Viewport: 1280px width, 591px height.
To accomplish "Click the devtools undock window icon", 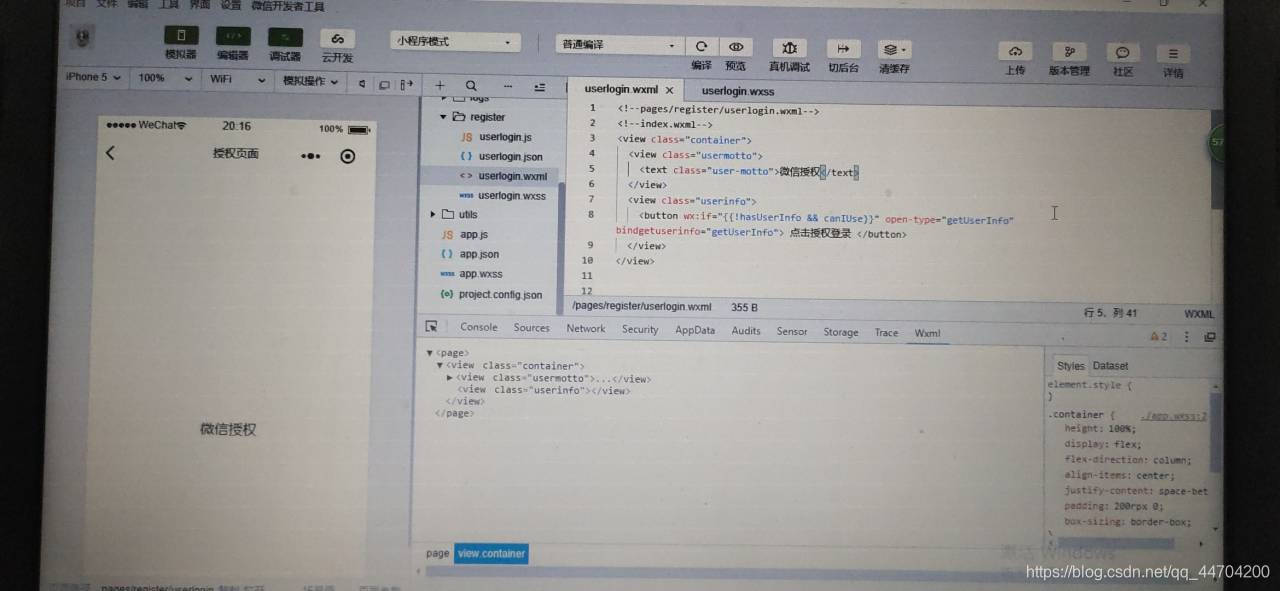I will [1210, 338].
